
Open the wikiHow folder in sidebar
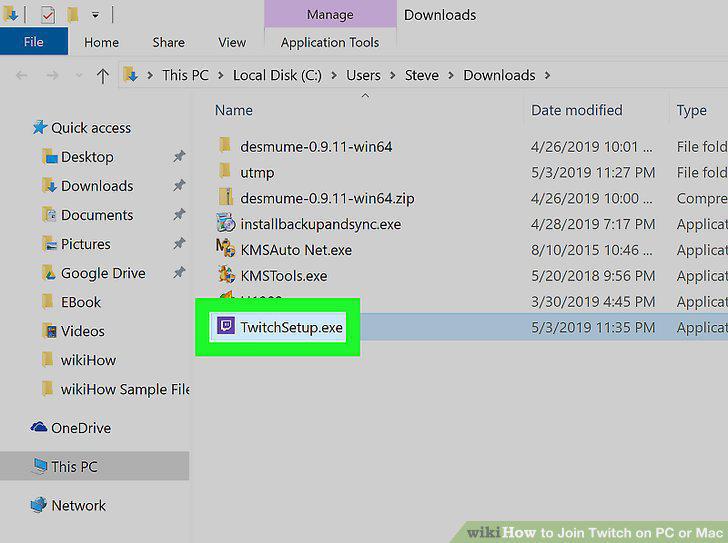(88, 360)
